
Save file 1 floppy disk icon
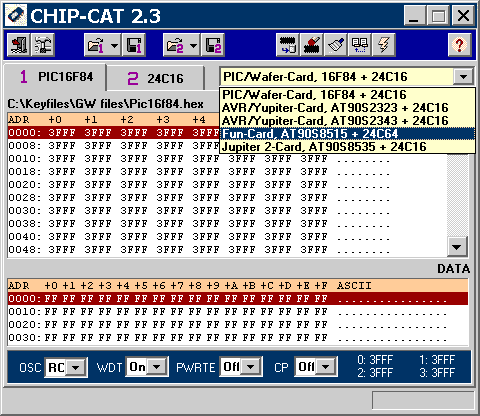pyautogui.click(x=134, y=45)
